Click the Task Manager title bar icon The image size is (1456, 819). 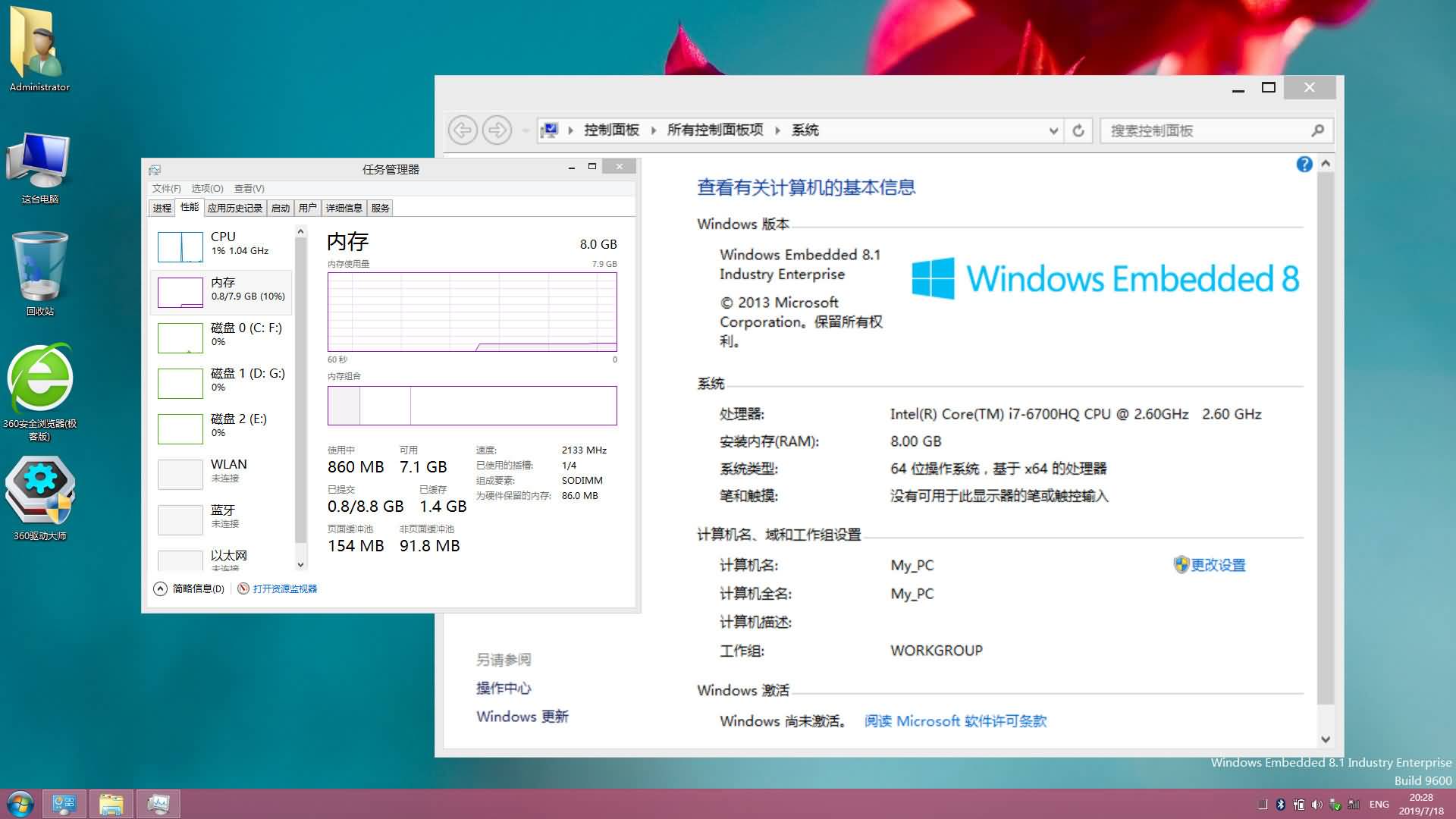tap(155, 169)
